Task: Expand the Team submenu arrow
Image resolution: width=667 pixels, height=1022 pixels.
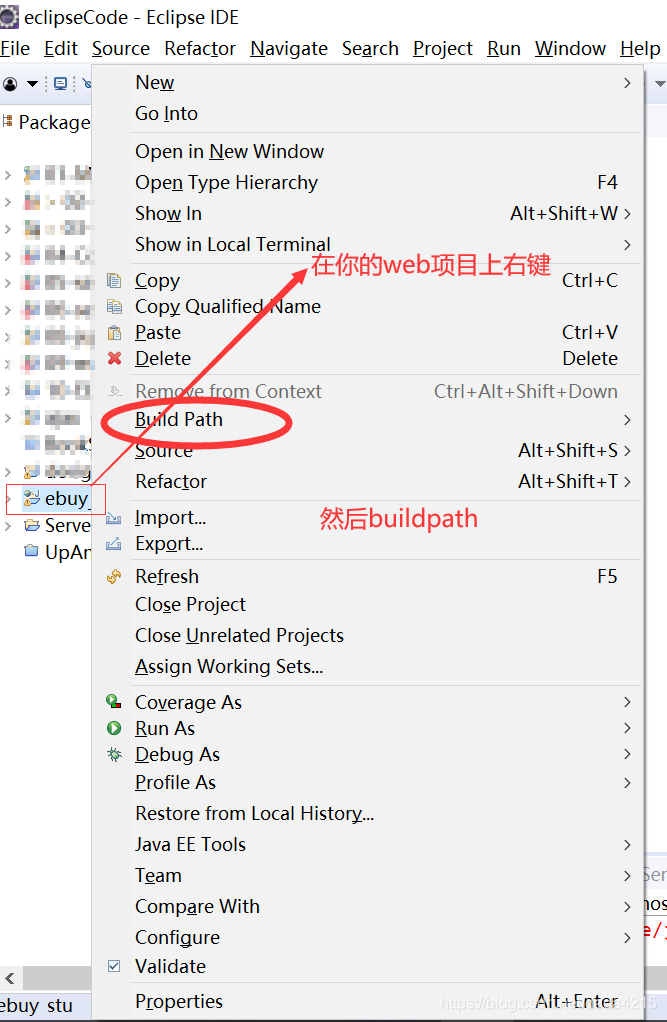Action: 627,875
